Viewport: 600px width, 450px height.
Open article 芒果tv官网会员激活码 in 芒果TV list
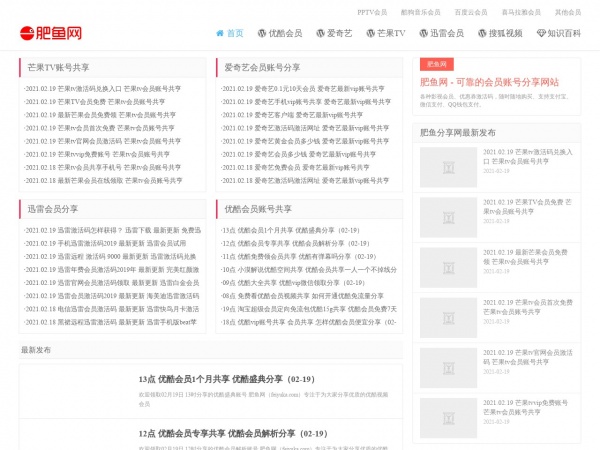coord(103,141)
